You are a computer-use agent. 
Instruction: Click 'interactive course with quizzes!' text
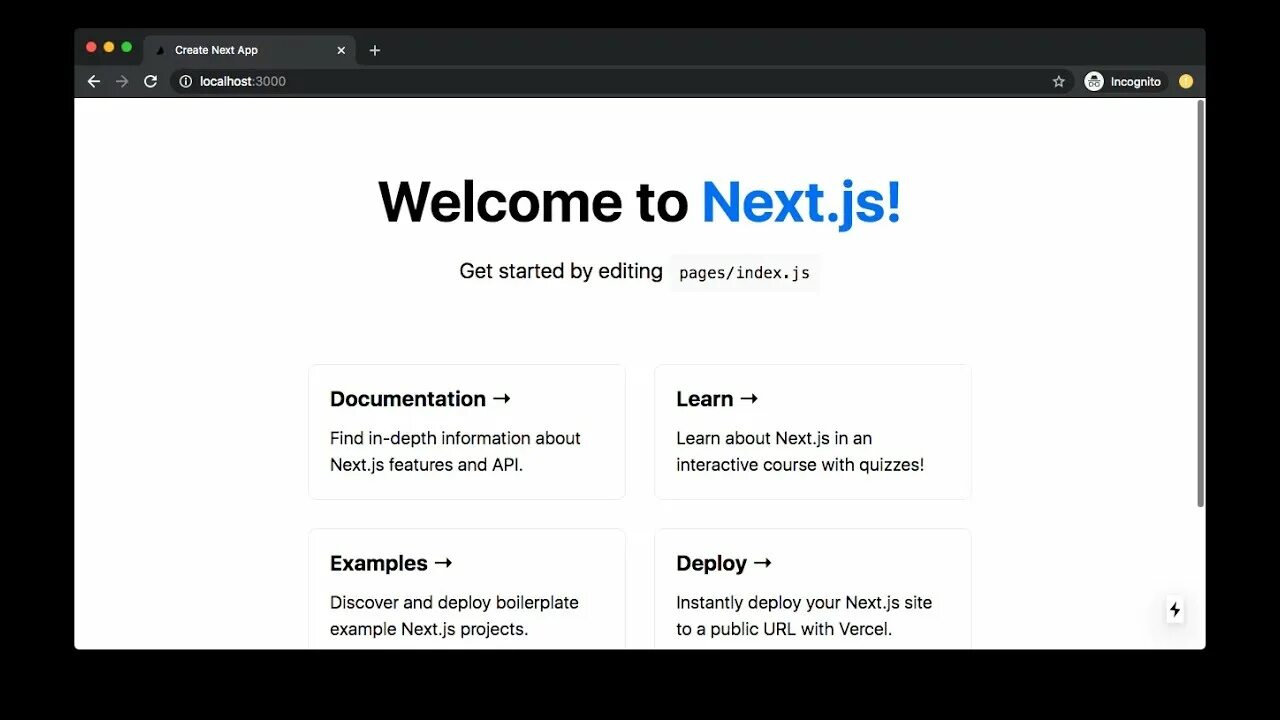tap(800, 465)
